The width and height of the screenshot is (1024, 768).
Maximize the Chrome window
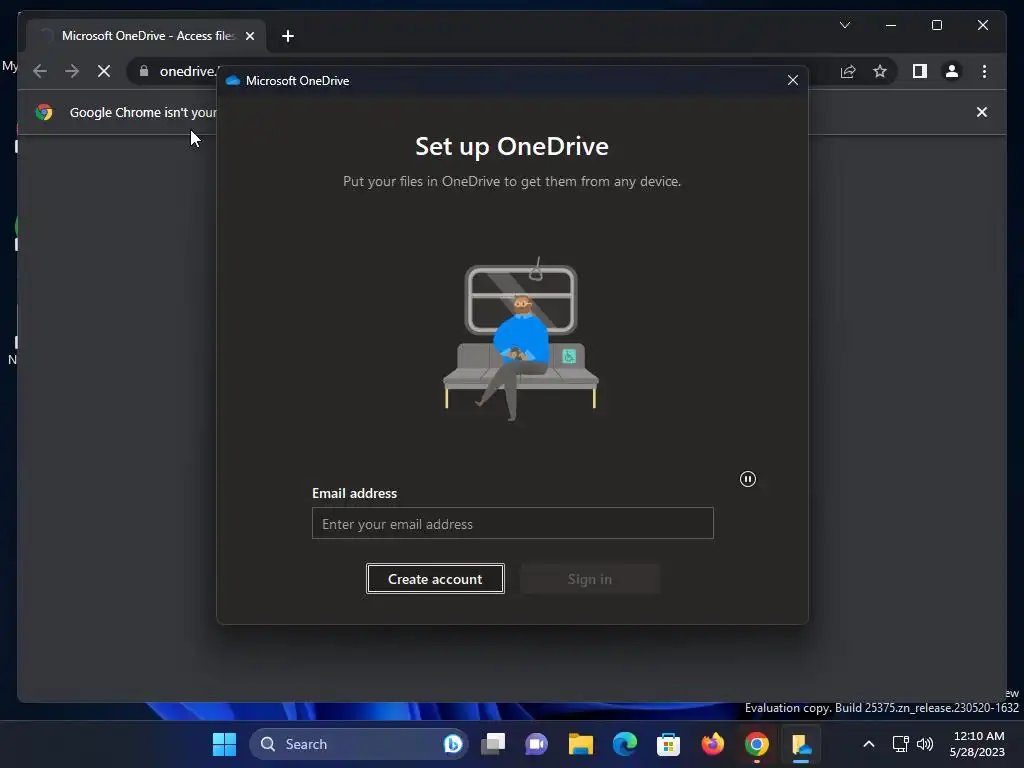point(936,25)
